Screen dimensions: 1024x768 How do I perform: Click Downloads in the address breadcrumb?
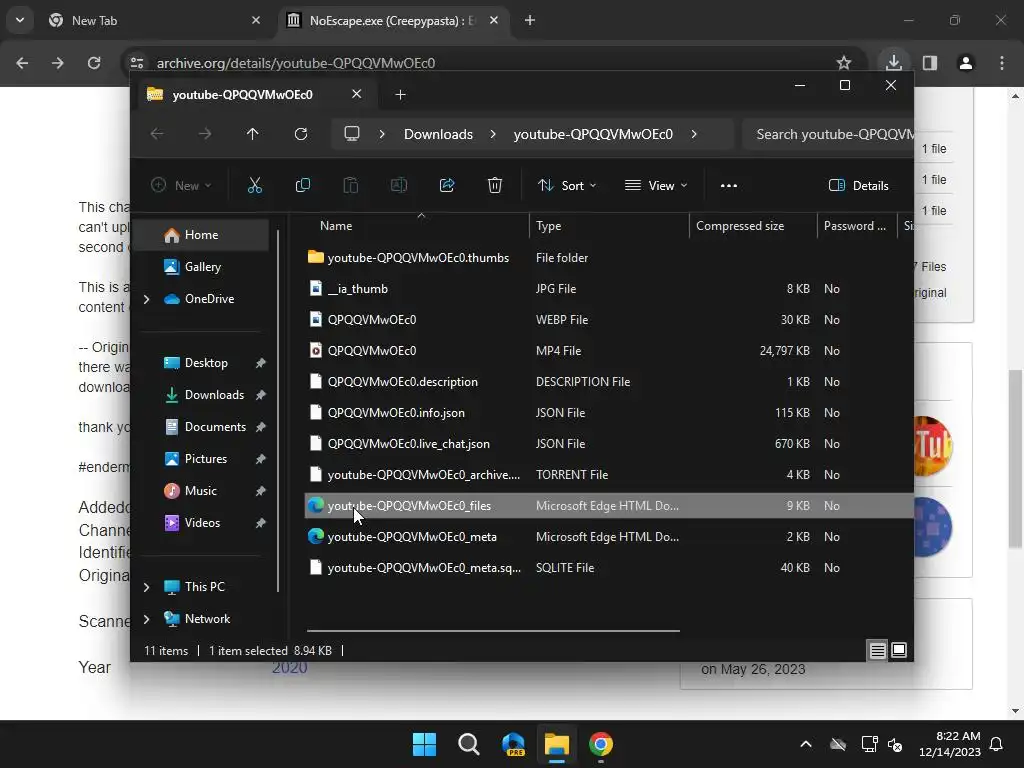point(438,134)
